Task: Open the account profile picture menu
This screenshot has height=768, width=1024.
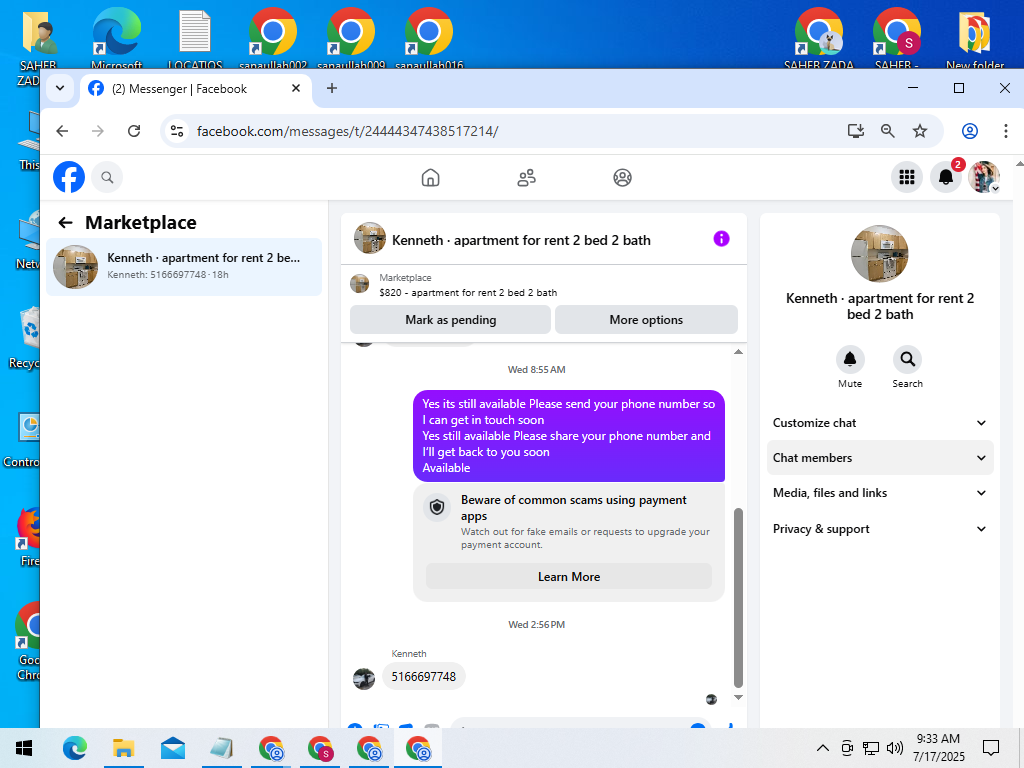Action: 984,177
